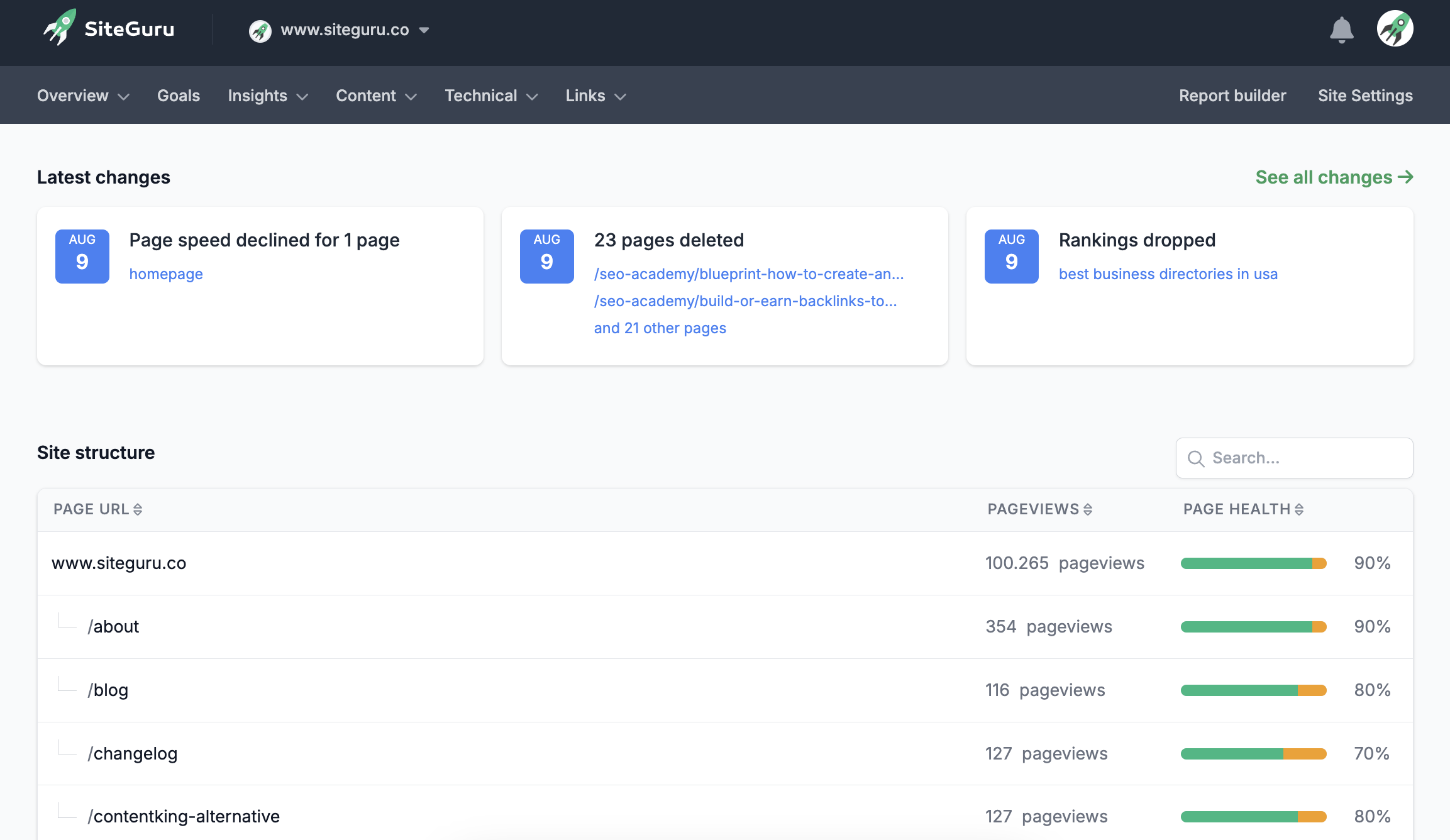Sort by the Page Health sort arrows
Screen dimensions: 1450x840
1299,509
